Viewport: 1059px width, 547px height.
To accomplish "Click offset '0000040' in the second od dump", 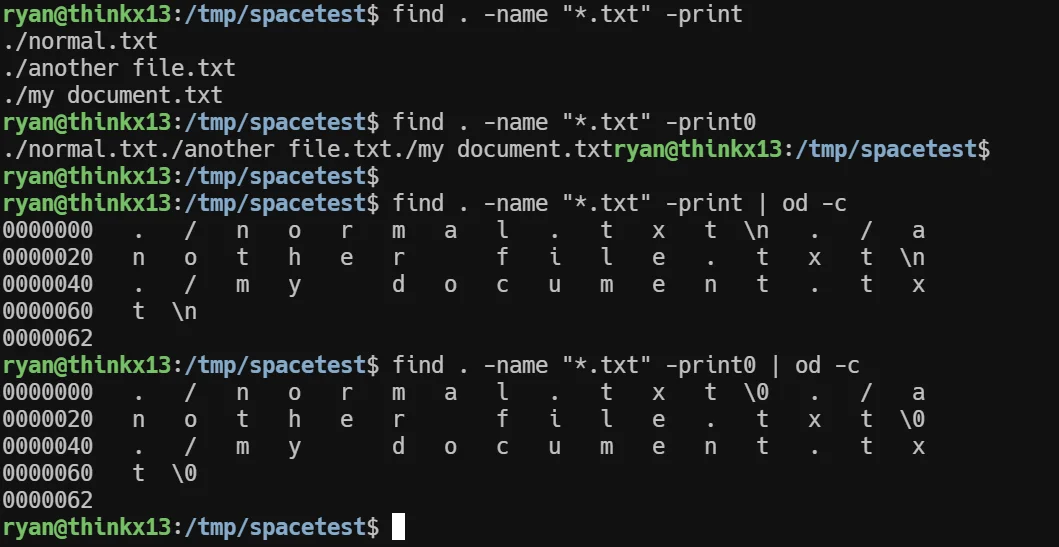I will click(x=47, y=447).
